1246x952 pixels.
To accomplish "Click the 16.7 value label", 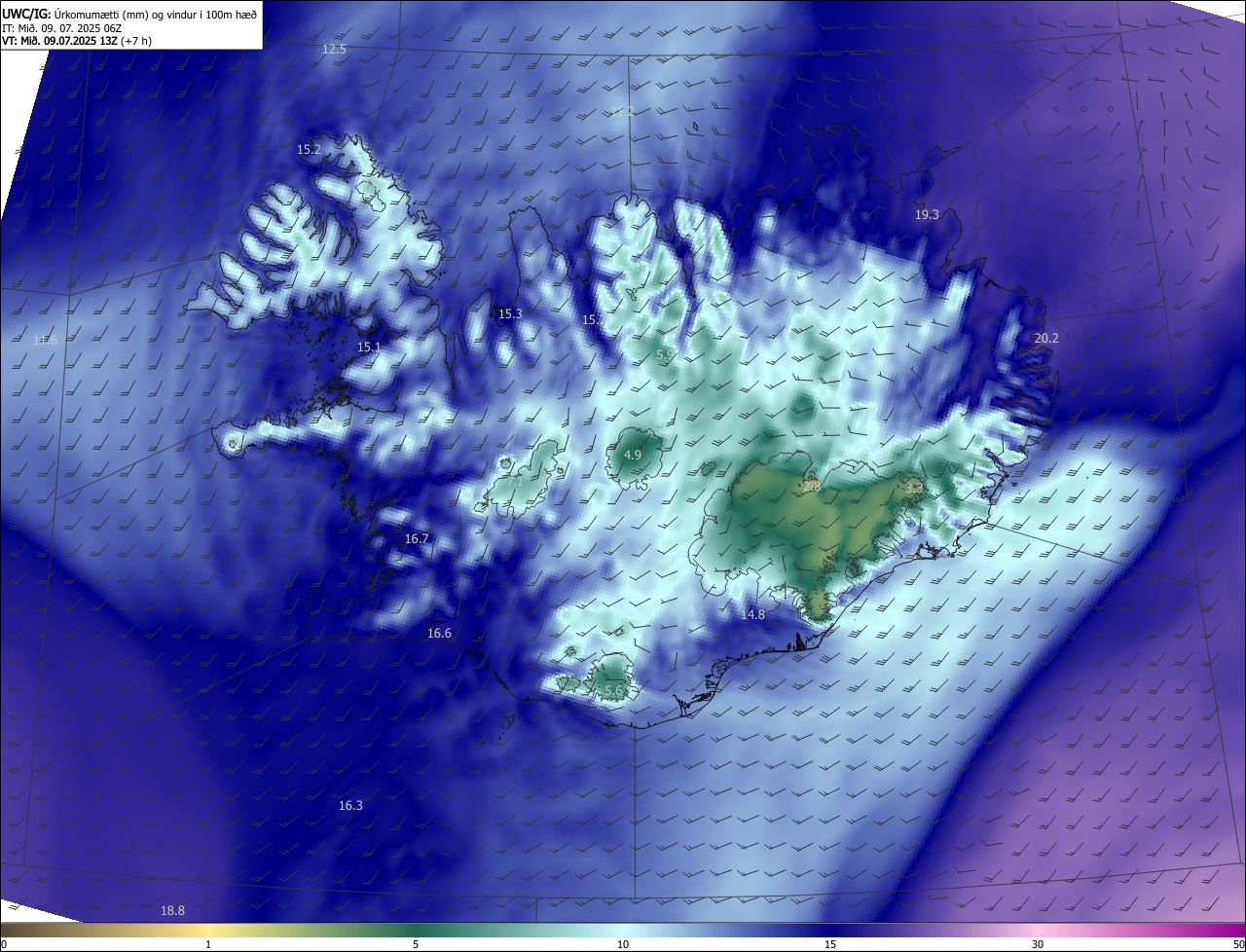I will (417, 538).
